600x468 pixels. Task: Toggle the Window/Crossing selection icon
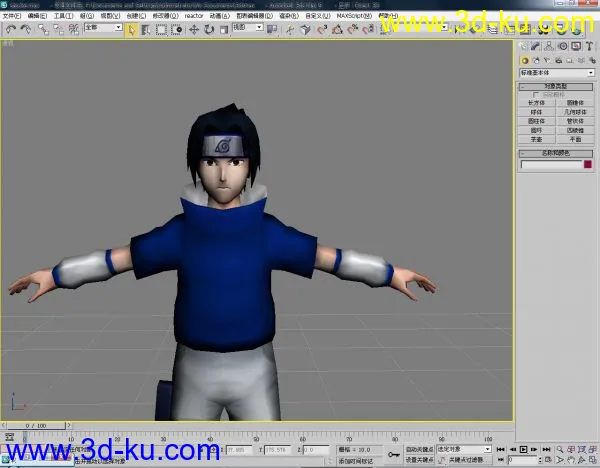pyautogui.click(x=176, y=29)
